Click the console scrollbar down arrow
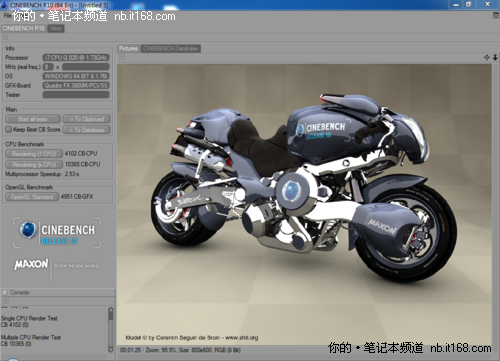Screen dimensions: 500x361 click(x=111, y=349)
